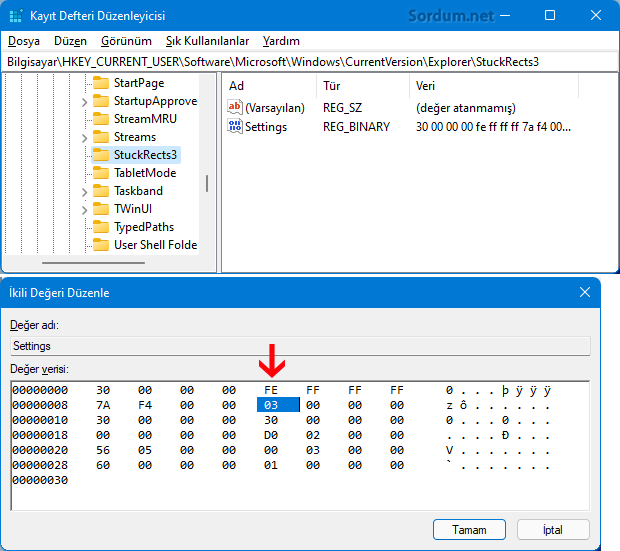
Task: Open the Yardım menu
Action: pyautogui.click(x=281, y=41)
